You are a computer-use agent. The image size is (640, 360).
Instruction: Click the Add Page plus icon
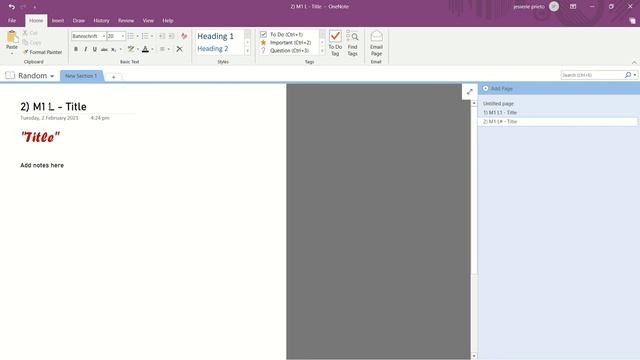(x=485, y=88)
